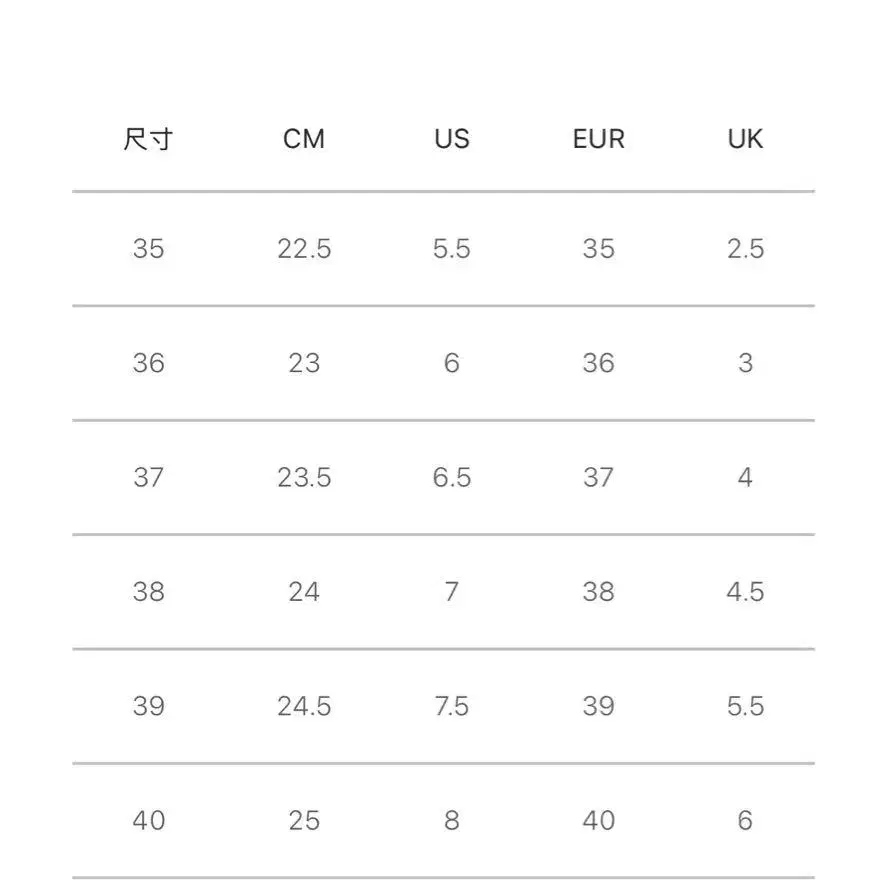Click the 尺寸 column header

coord(148,139)
